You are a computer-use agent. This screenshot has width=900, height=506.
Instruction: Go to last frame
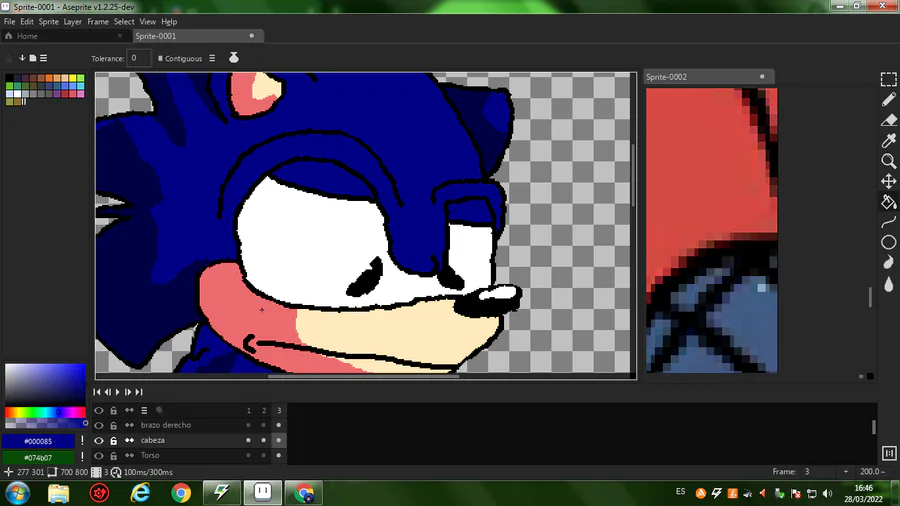139,392
